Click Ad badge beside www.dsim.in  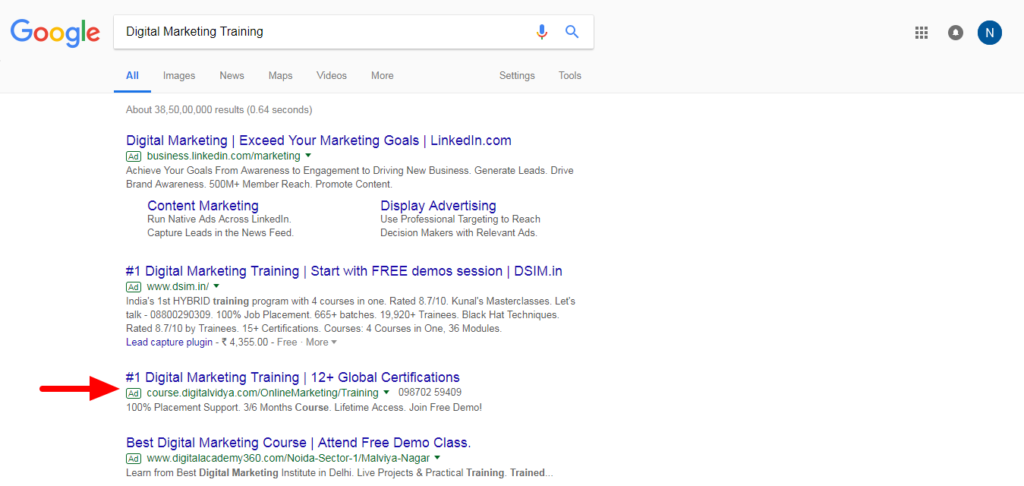pos(133,287)
